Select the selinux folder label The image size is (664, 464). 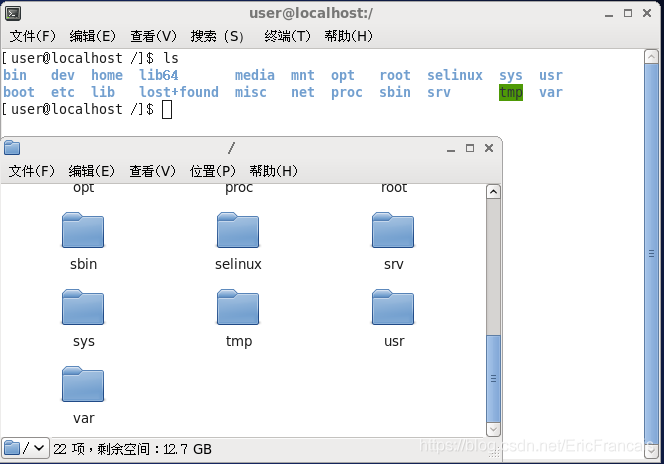pyautogui.click(x=238, y=264)
